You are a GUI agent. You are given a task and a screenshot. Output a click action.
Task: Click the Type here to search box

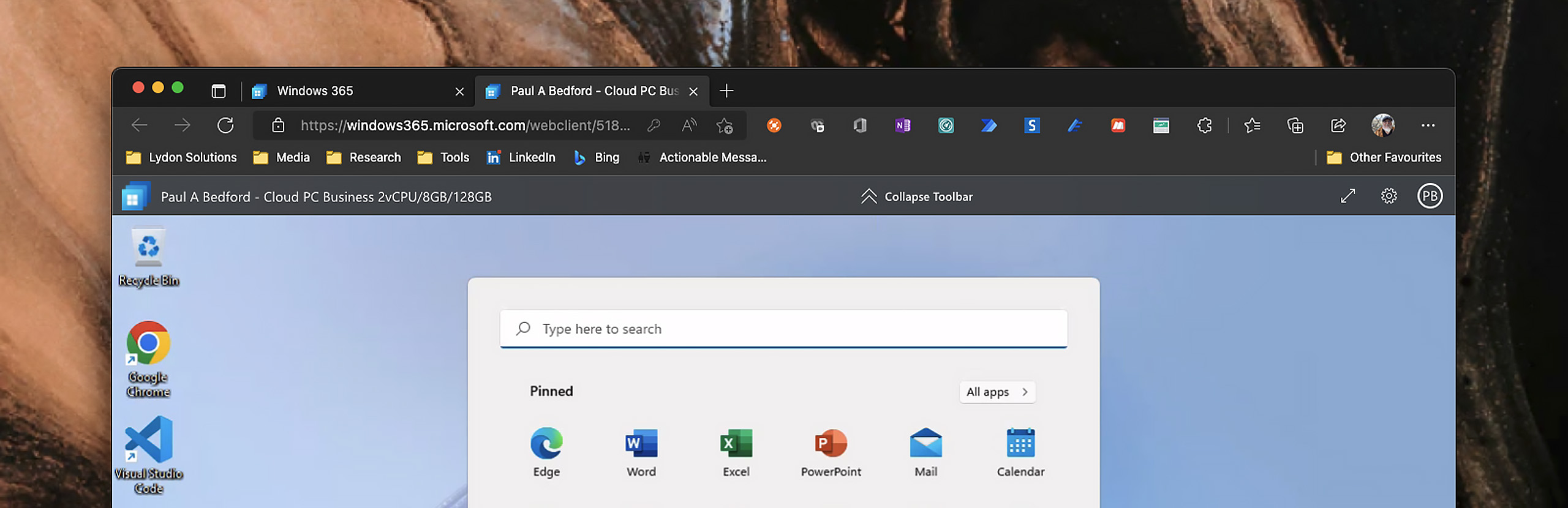[783, 329]
